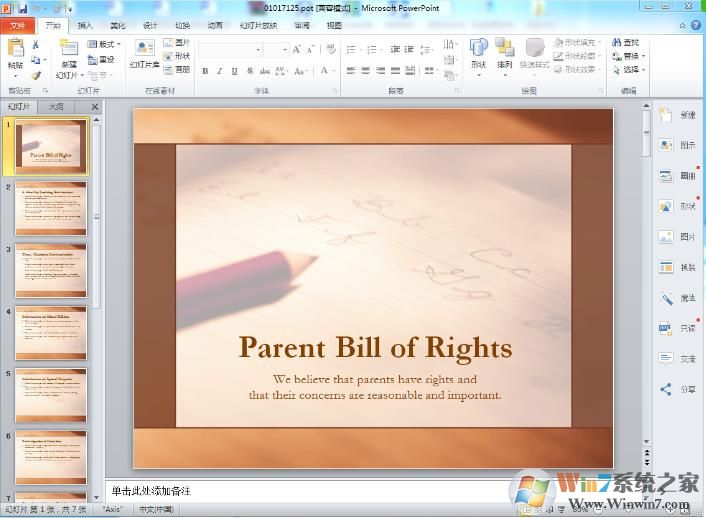Click the Find (查找) binoculars
Image resolution: width=706 pixels, height=518 pixels.
(625, 42)
